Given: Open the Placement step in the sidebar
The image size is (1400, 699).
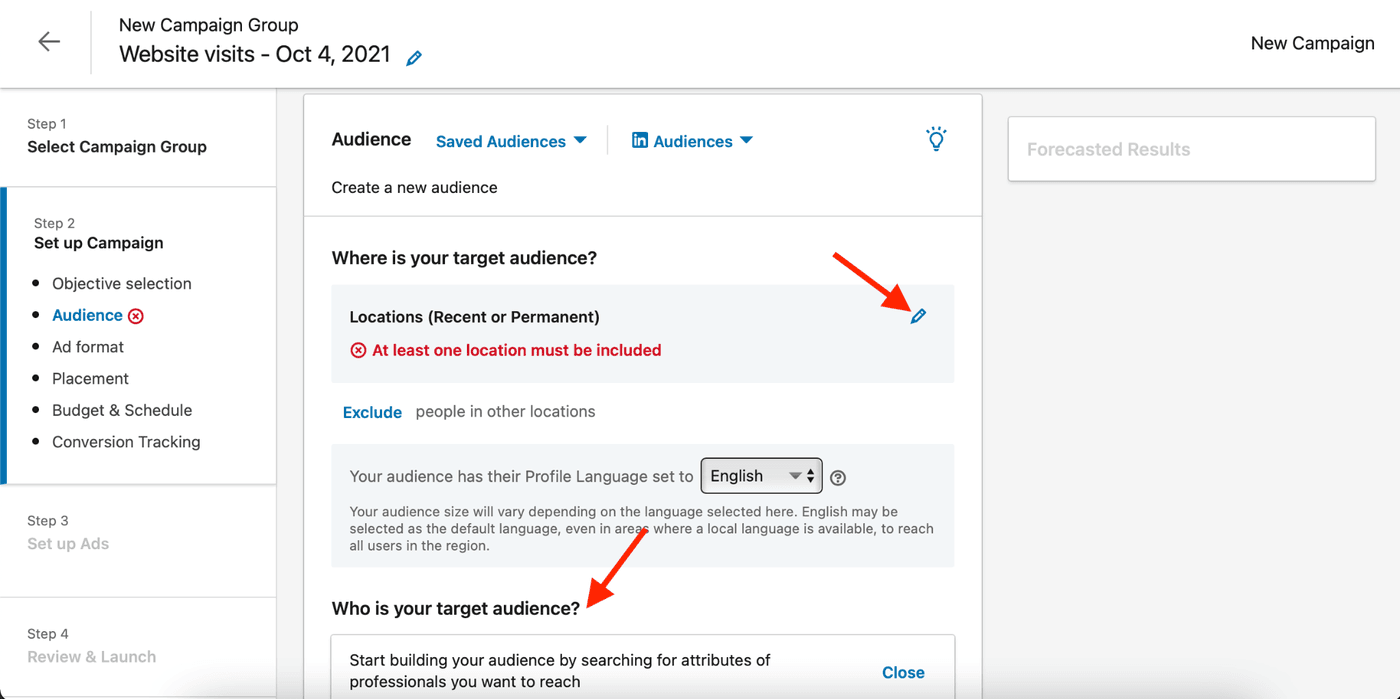Looking at the screenshot, I should 90,378.
